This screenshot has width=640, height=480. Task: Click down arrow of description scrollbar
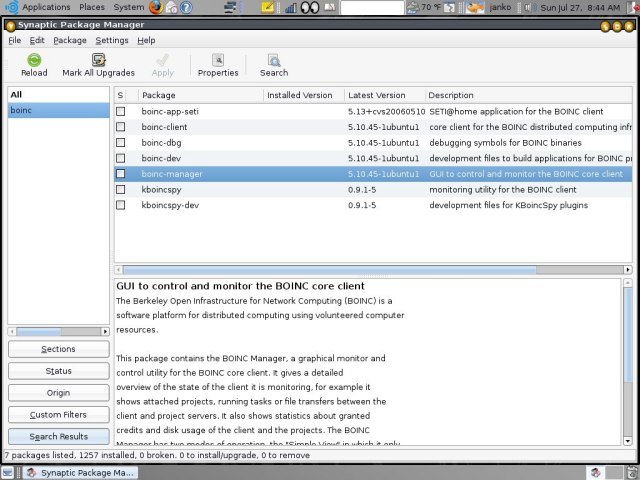(628, 441)
